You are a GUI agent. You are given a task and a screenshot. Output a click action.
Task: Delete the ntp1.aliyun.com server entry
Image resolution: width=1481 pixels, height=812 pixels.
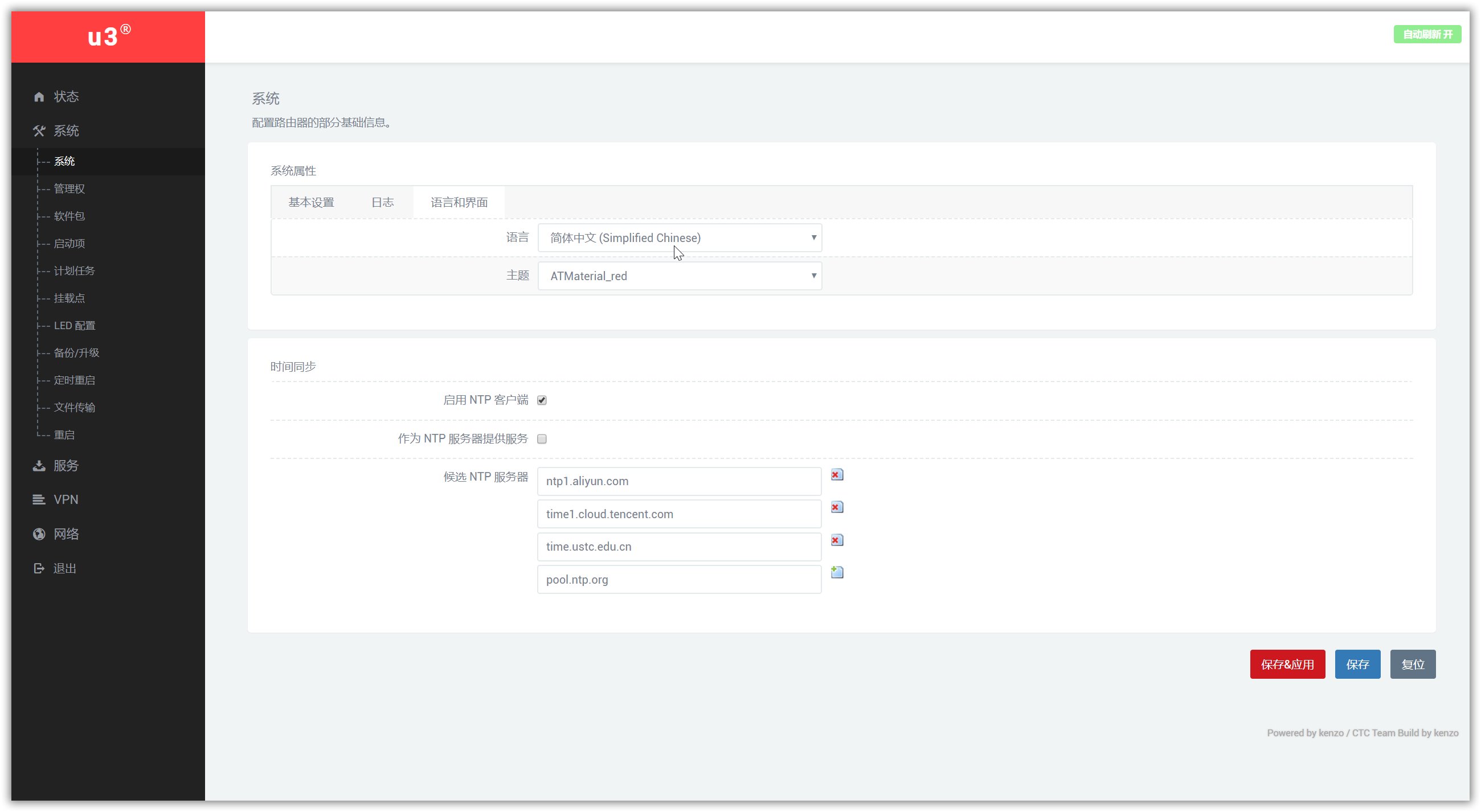(837, 475)
